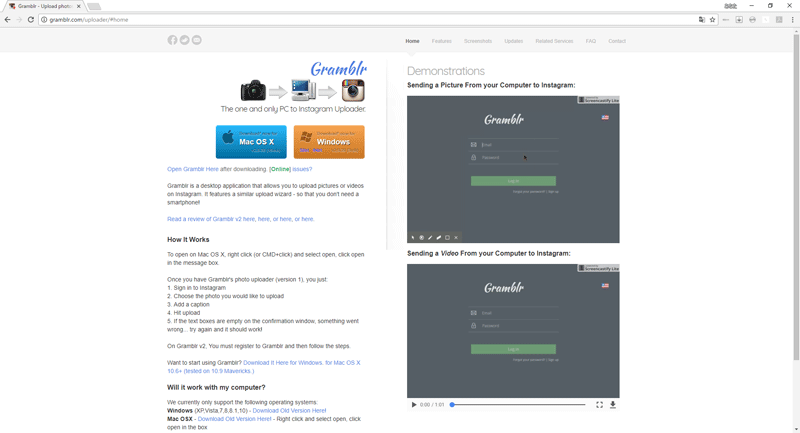This screenshot has height=433, width=800.
Task: Click the Email field in the picture demo
Action: coord(513,145)
